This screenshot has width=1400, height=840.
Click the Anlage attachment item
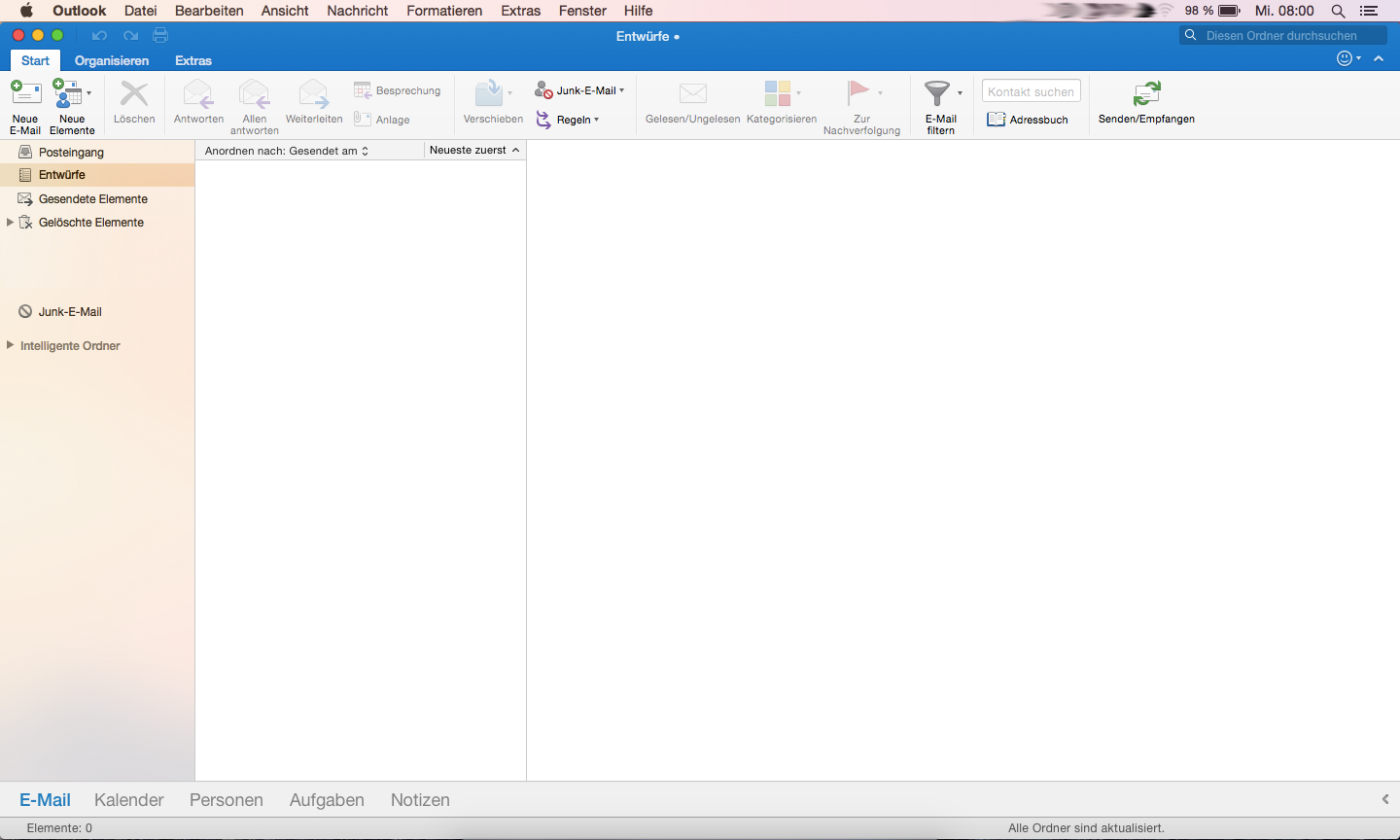[x=382, y=120]
